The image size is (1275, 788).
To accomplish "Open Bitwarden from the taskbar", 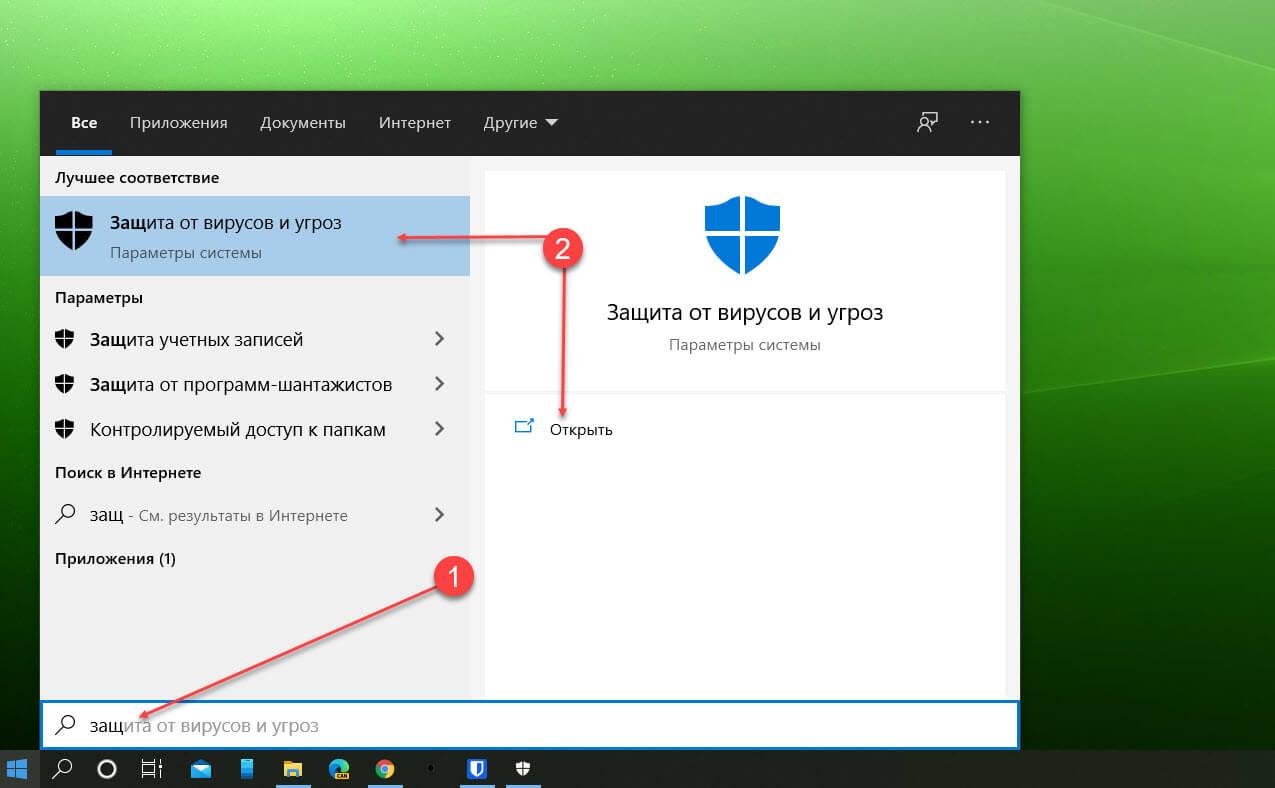I will [477, 769].
